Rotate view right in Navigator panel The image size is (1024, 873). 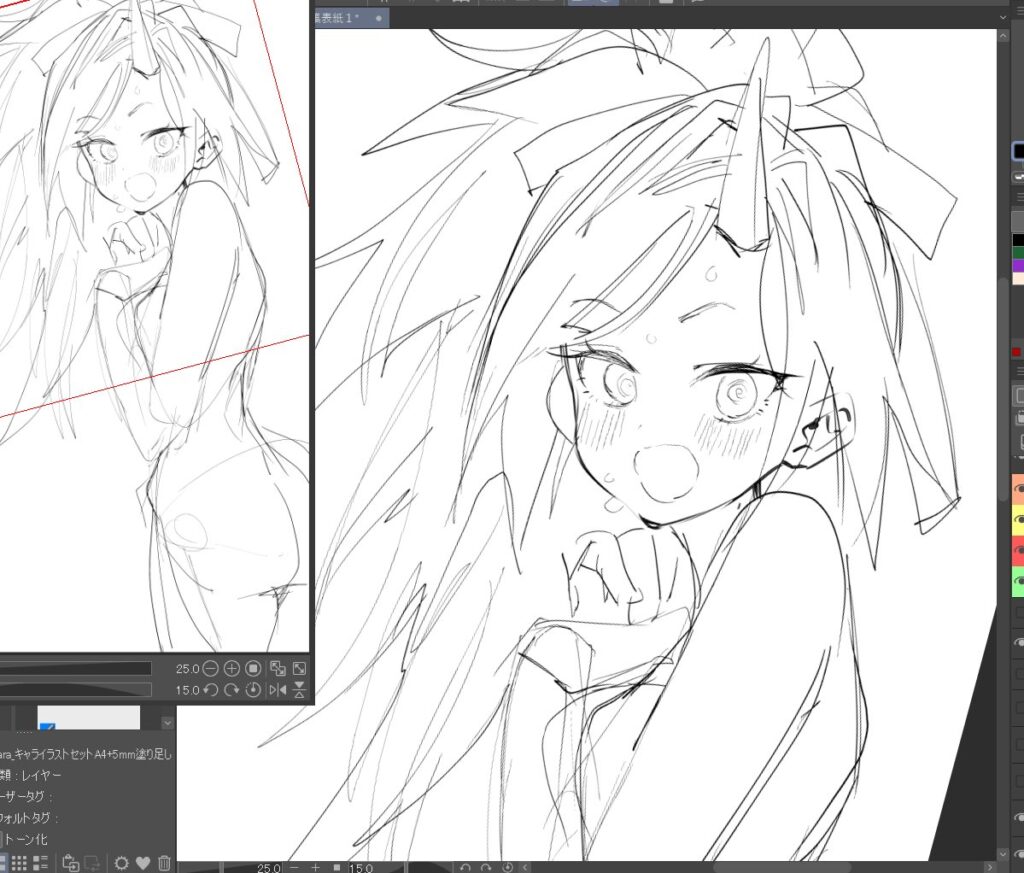click(x=232, y=690)
